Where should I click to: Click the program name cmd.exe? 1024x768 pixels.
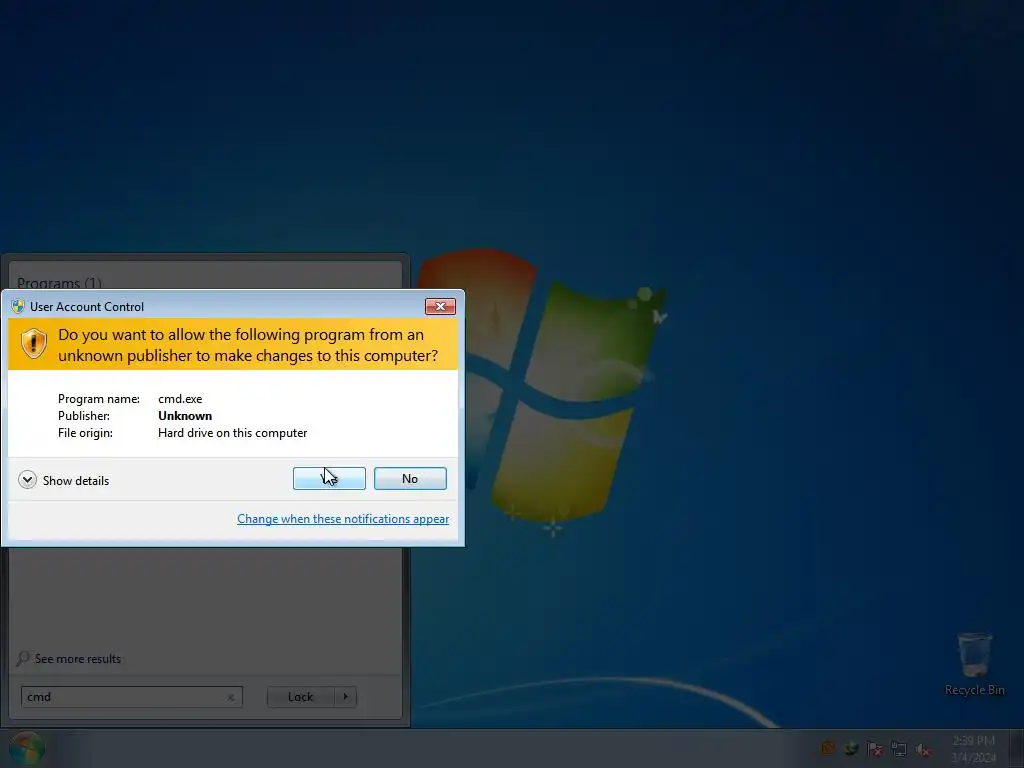[x=180, y=399]
